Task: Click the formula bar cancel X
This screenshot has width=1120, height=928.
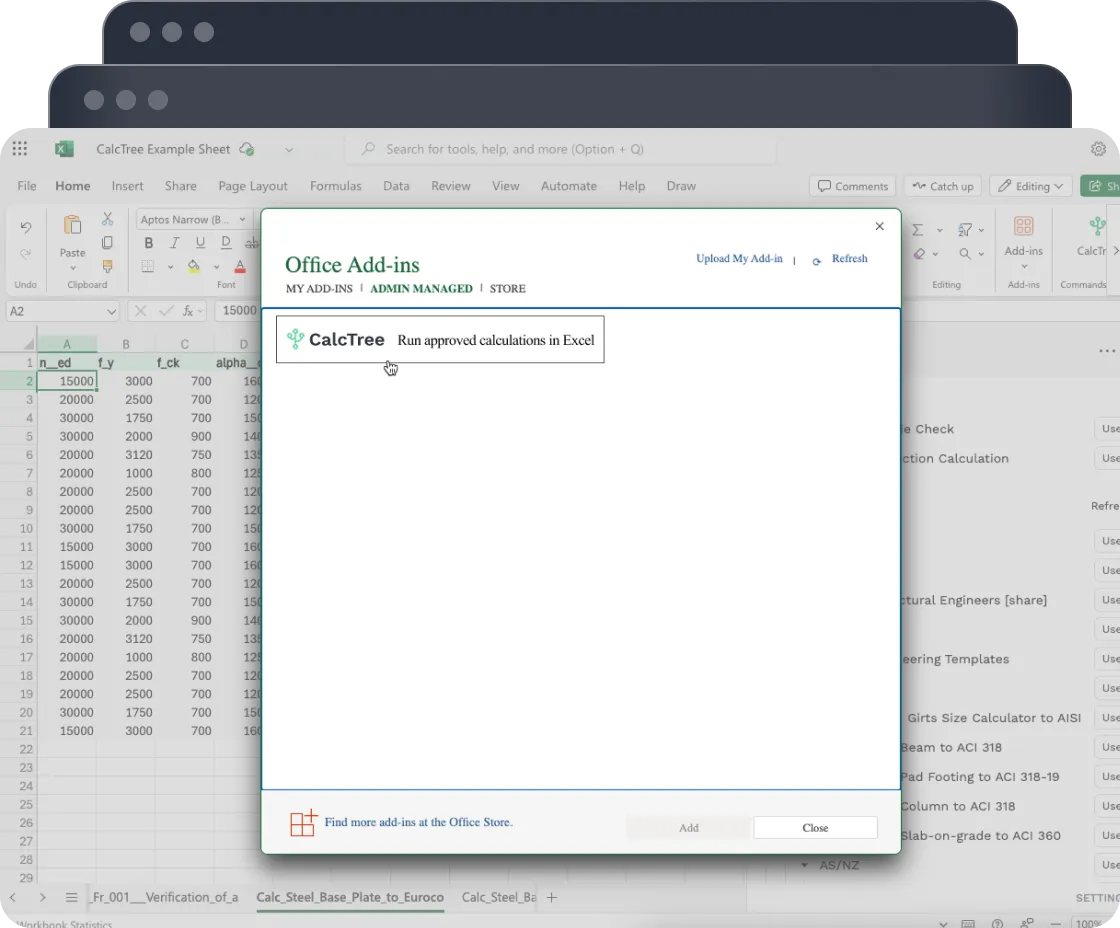Action: pos(141,311)
